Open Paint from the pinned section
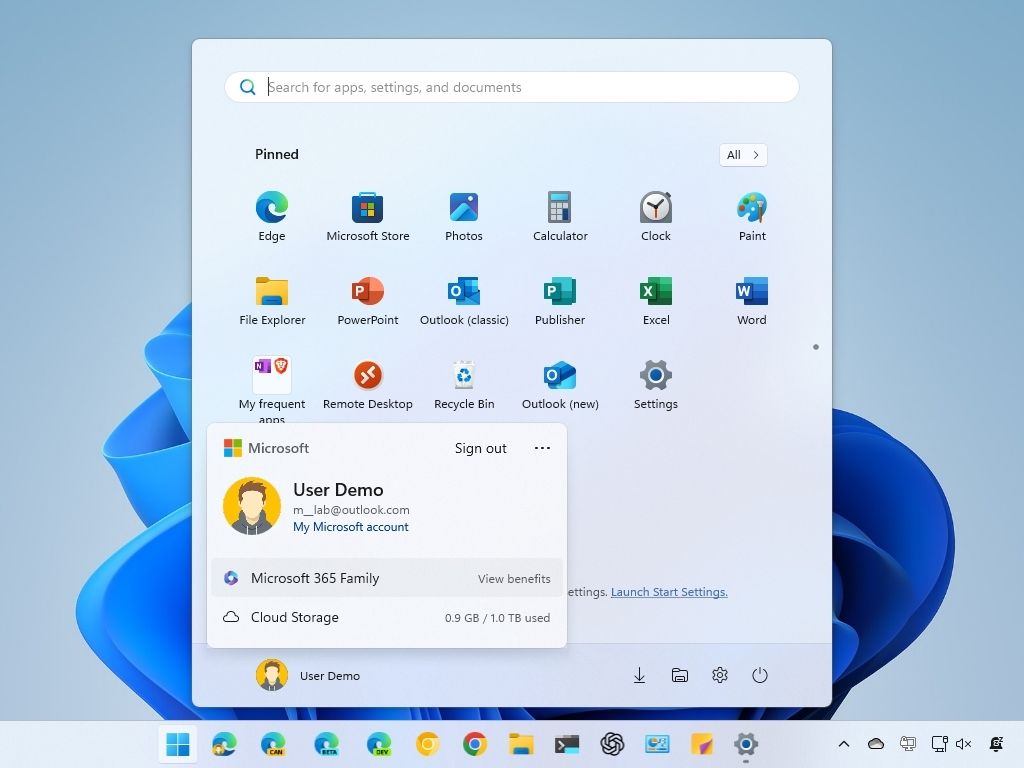 [751, 210]
